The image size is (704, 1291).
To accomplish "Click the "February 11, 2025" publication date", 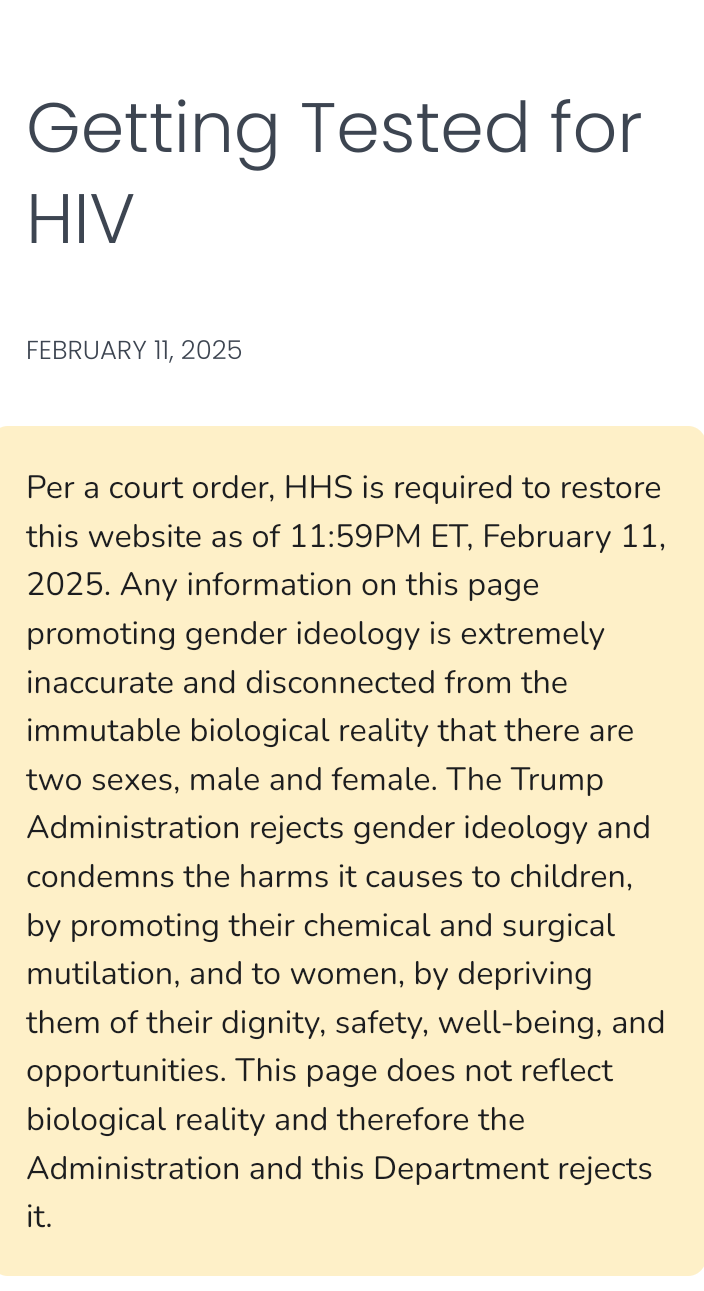I will pyautogui.click(x=134, y=351).
